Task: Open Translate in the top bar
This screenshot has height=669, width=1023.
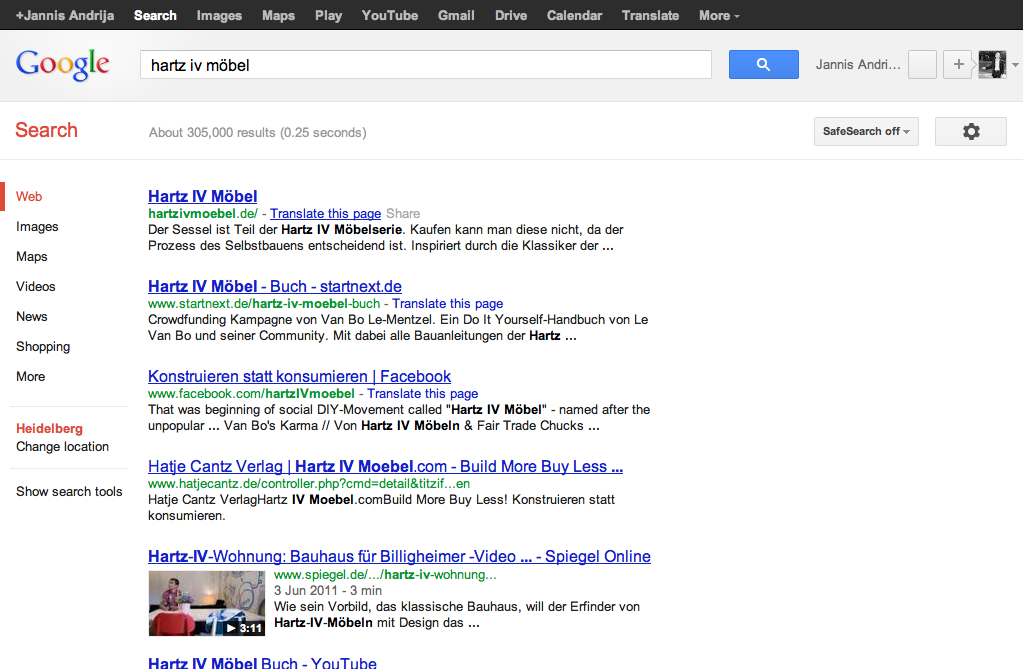Action: (x=650, y=15)
